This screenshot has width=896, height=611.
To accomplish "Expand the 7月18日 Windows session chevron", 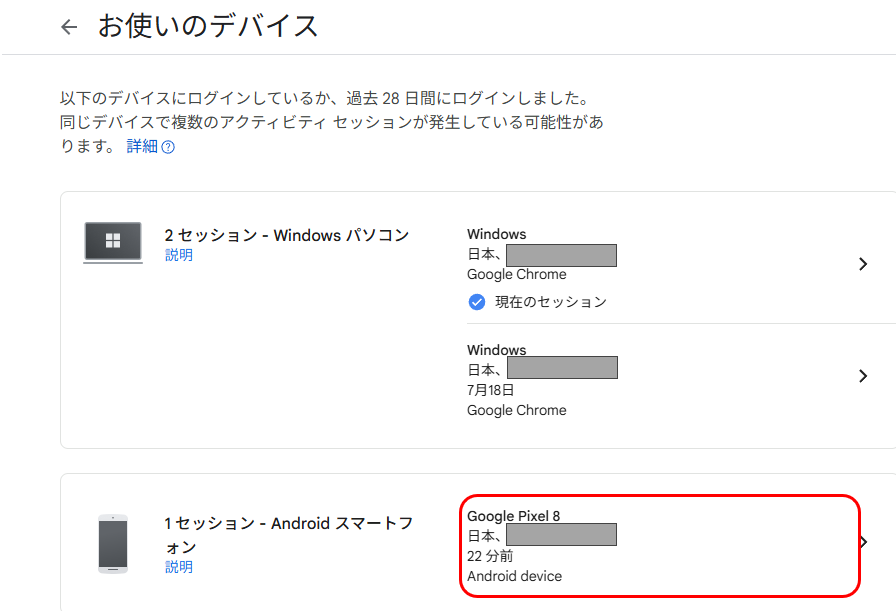I will coord(863,376).
